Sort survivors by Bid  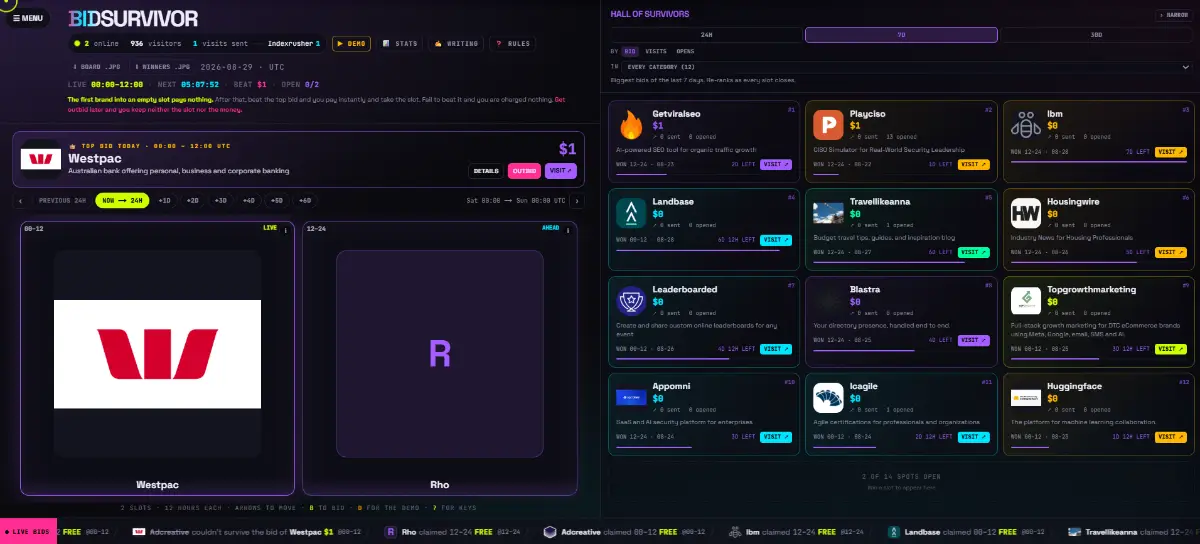click(x=630, y=50)
